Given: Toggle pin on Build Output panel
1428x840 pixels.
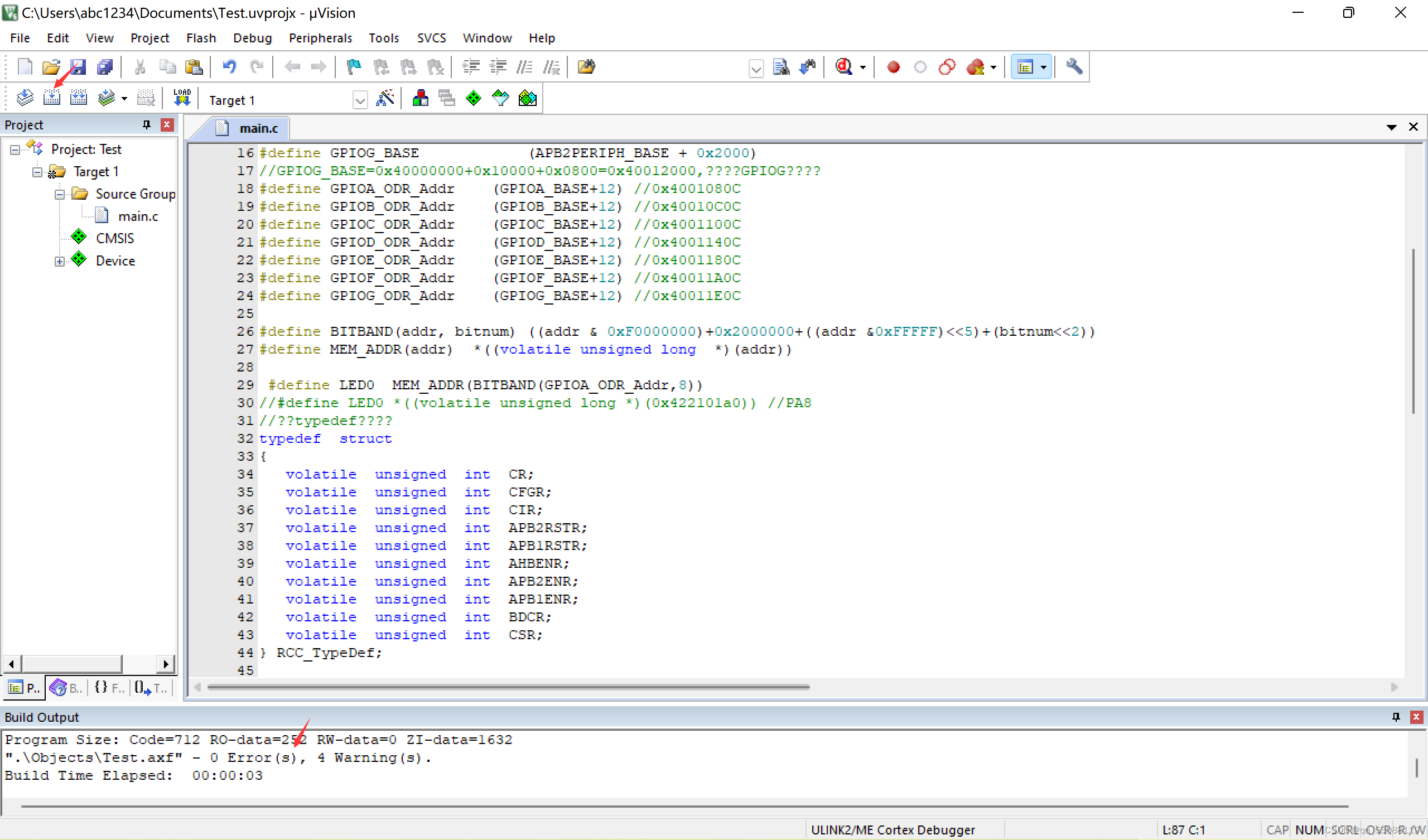Looking at the screenshot, I should point(1396,717).
